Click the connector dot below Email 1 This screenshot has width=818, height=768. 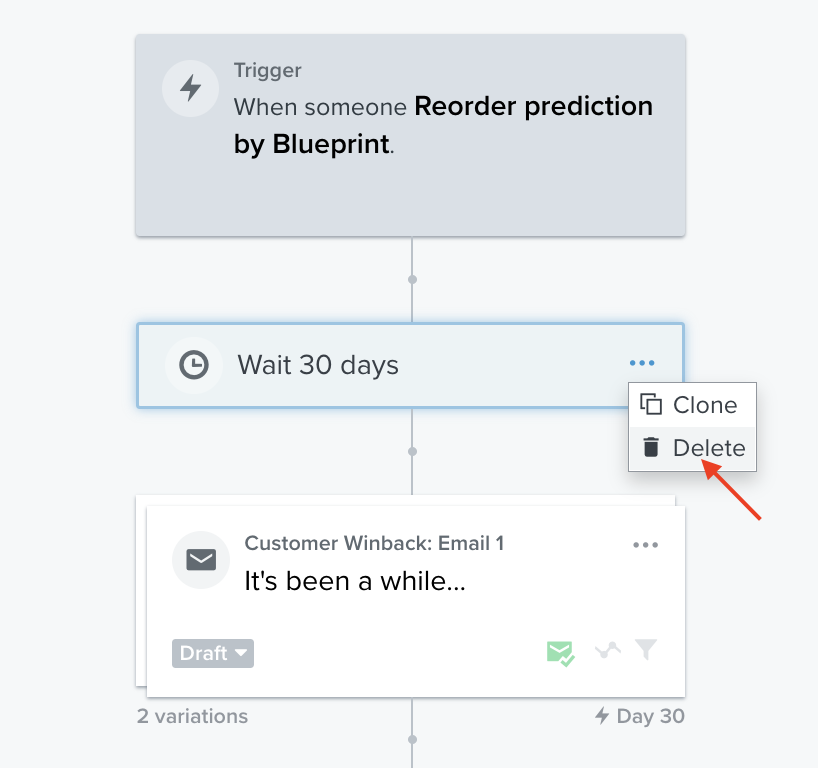412,740
